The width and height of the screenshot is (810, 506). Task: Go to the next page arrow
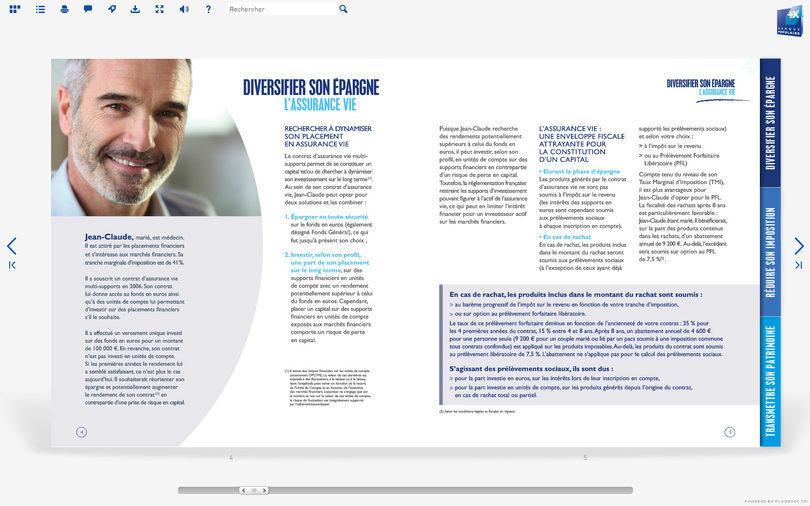[799, 246]
